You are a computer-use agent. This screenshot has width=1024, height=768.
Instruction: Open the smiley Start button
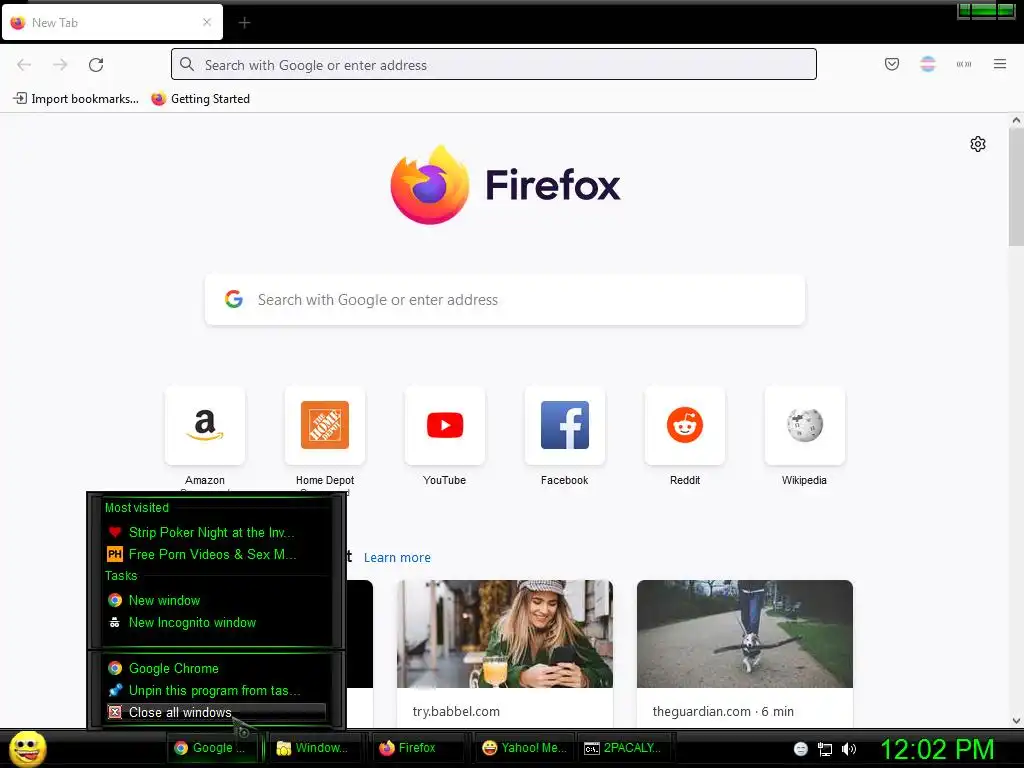[x=27, y=748]
